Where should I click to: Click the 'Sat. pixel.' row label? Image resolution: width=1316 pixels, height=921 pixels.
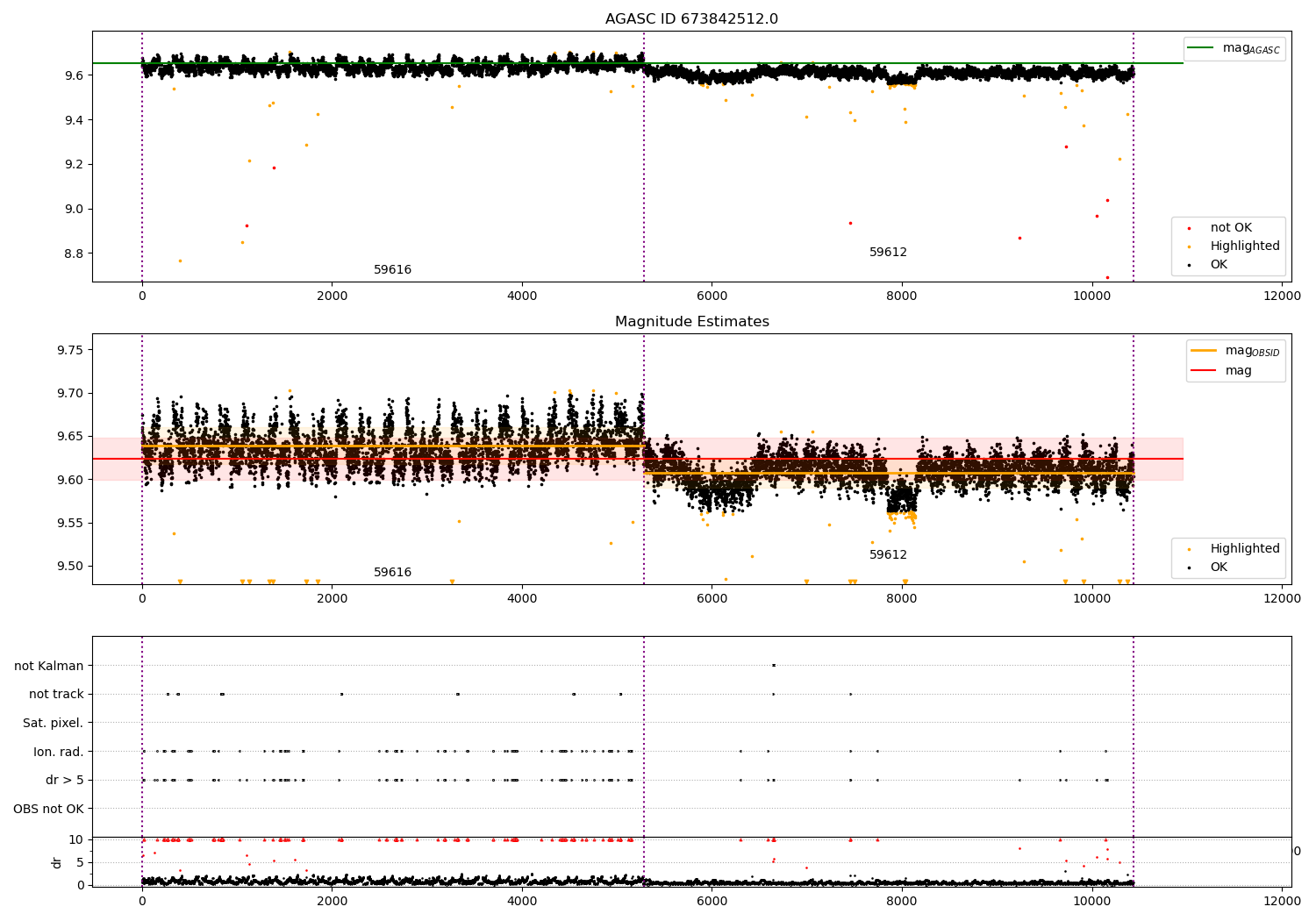54,724
